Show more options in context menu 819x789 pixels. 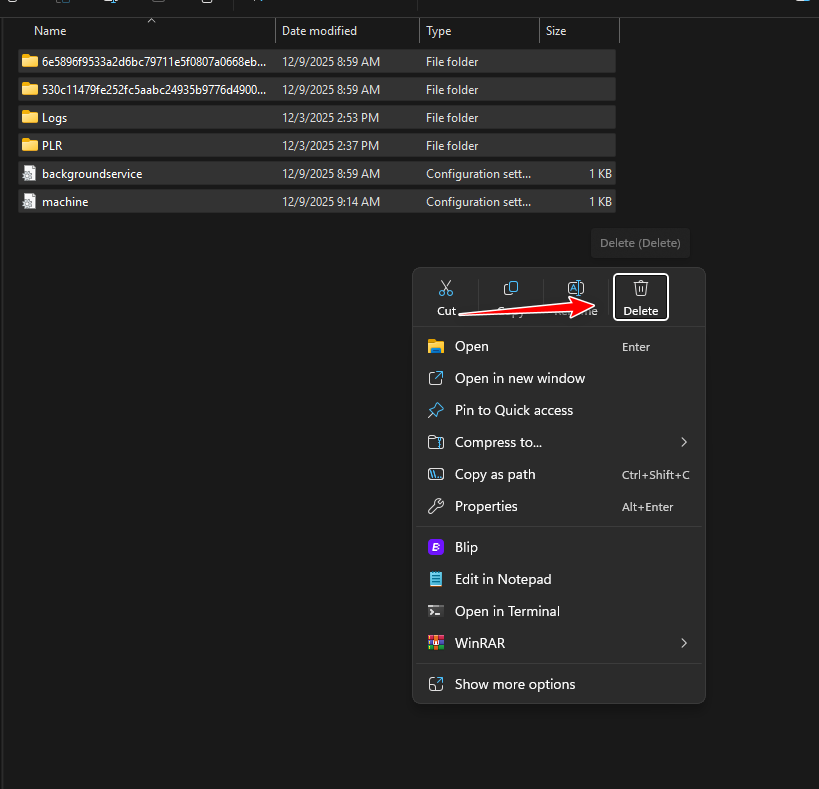click(514, 684)
